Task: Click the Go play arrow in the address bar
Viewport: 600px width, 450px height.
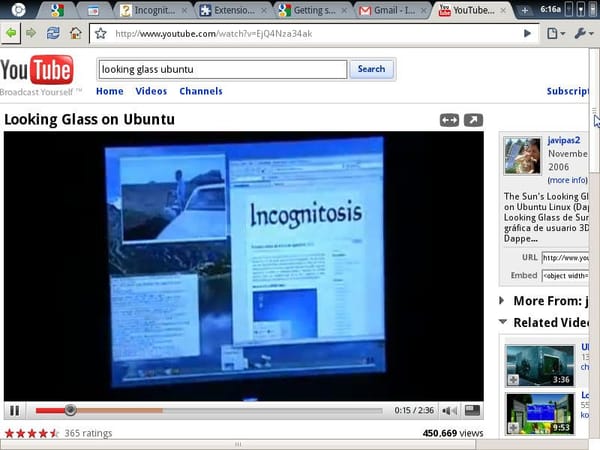Action: click(x=527, y=34)
